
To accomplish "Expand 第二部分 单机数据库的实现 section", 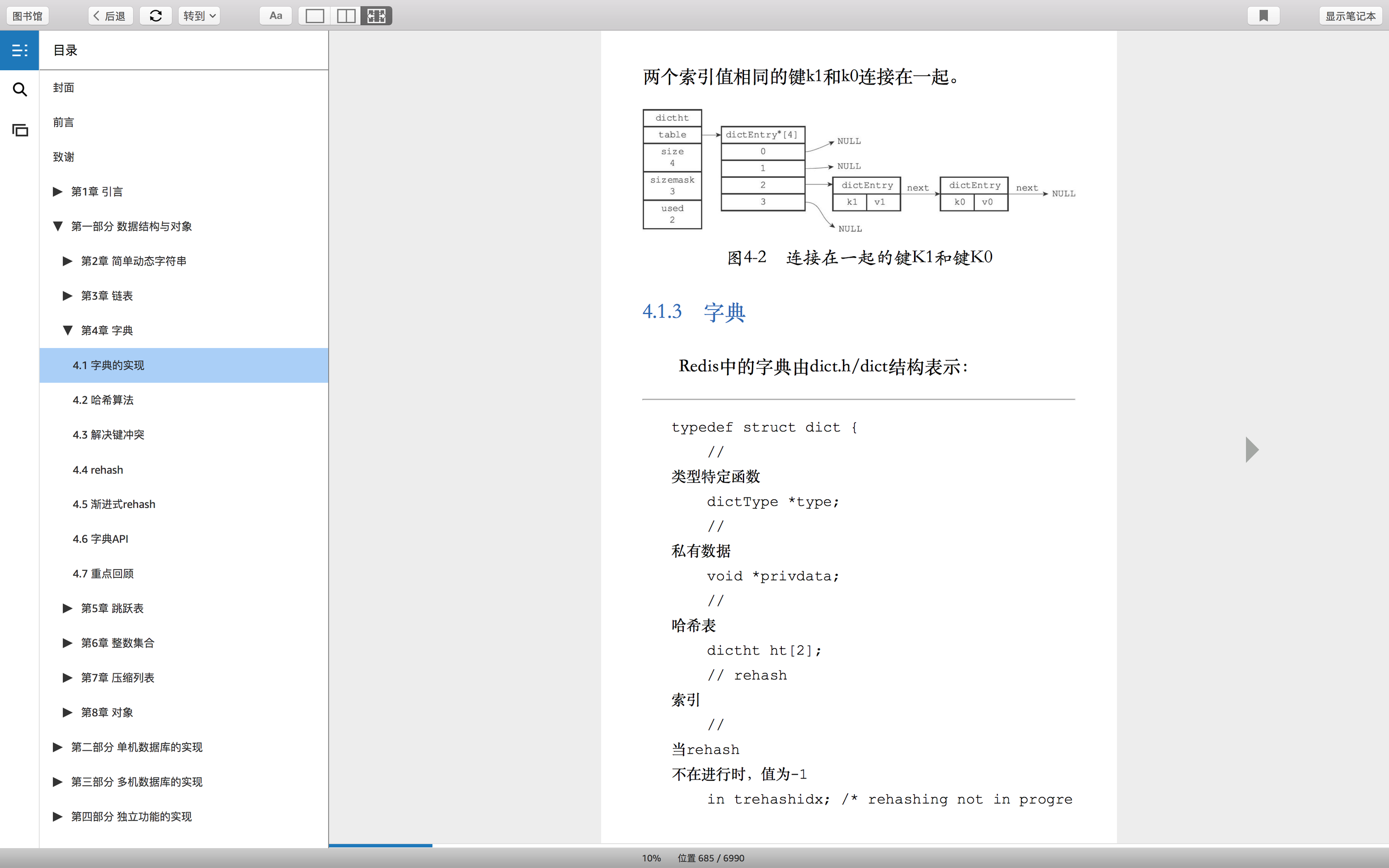I will click(57, 748).
